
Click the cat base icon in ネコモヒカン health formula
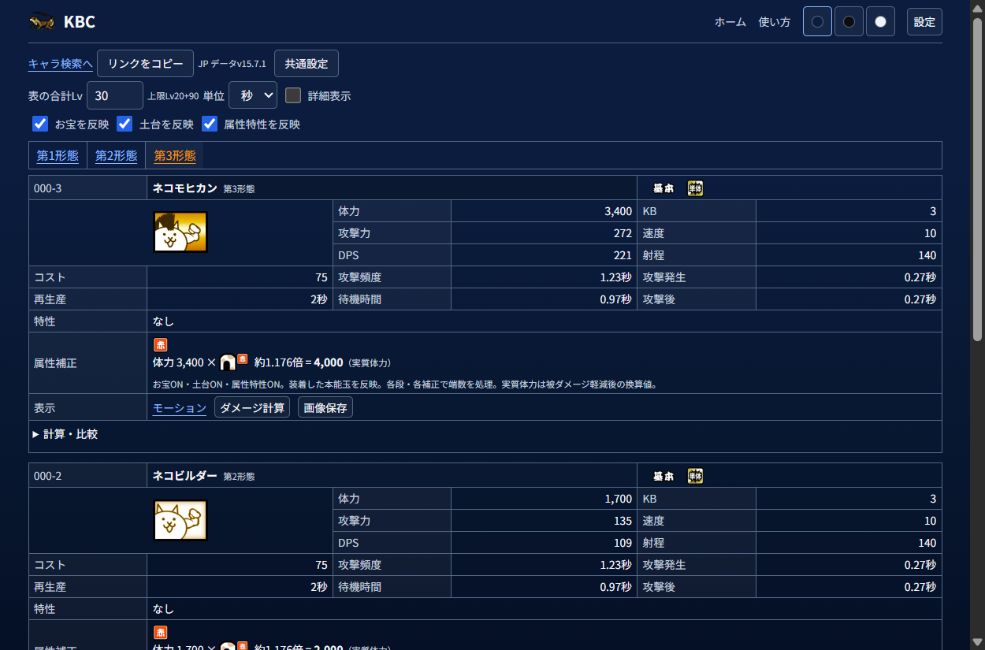tap(228, 362)
